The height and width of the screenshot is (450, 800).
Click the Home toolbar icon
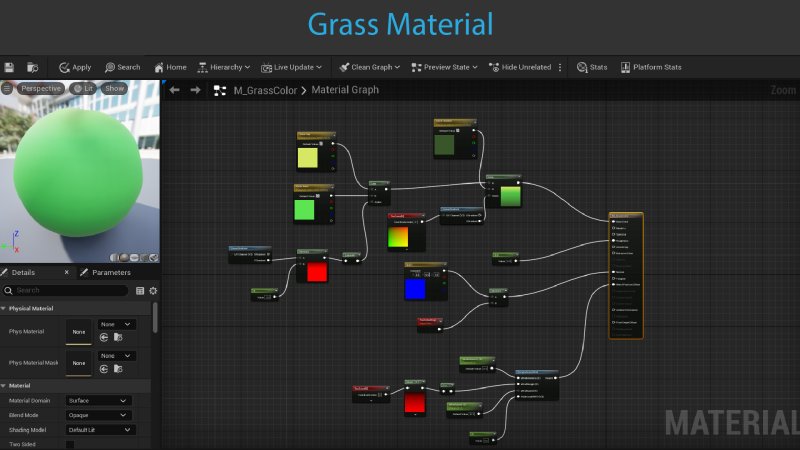pos(169,67)
